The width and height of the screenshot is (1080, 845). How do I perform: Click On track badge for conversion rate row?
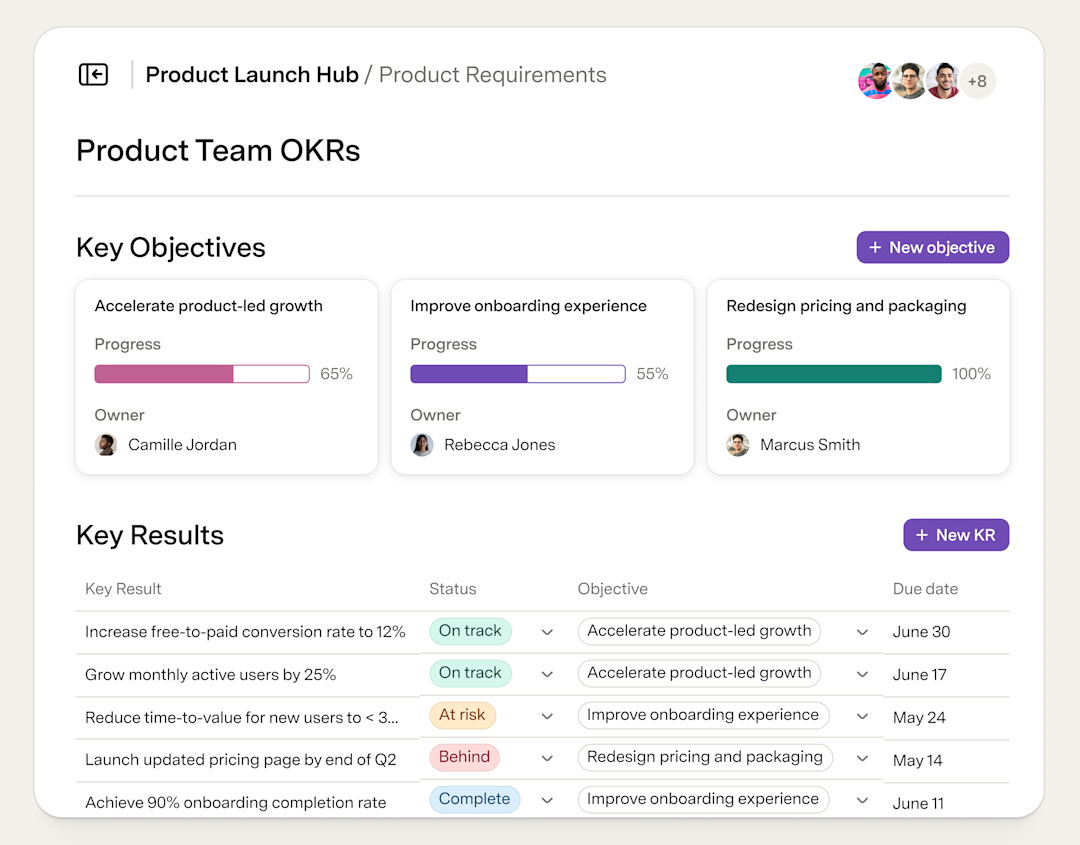[470, 631]
